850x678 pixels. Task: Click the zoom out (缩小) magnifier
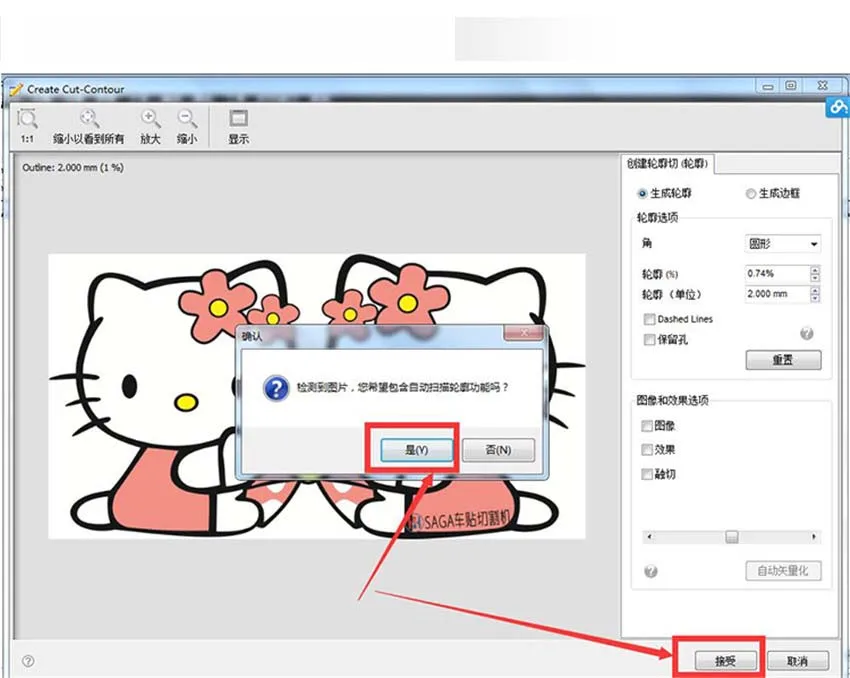click(187, 118)
